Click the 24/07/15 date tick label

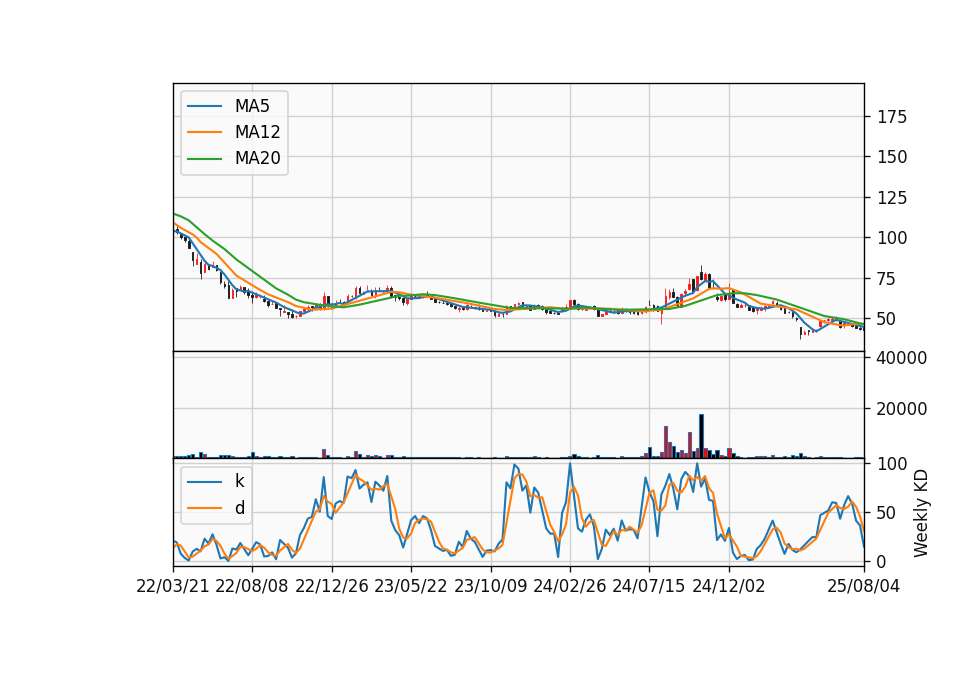[x=649, y=586]
